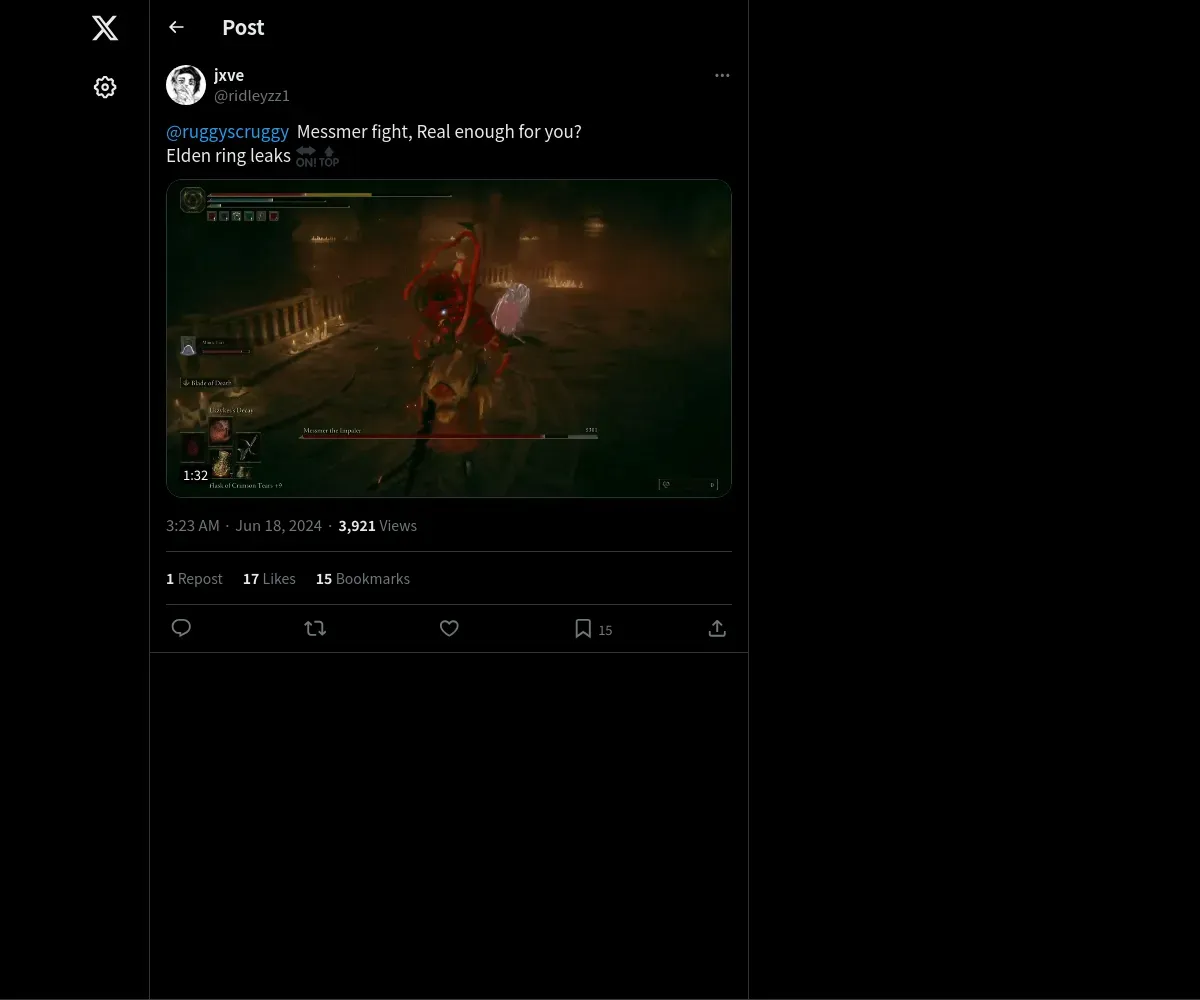The height and width of the screenshot is (1000, 1200).
Task: Repost using the retweet icon
Action: pyautogui.click(x=315, y=628)
